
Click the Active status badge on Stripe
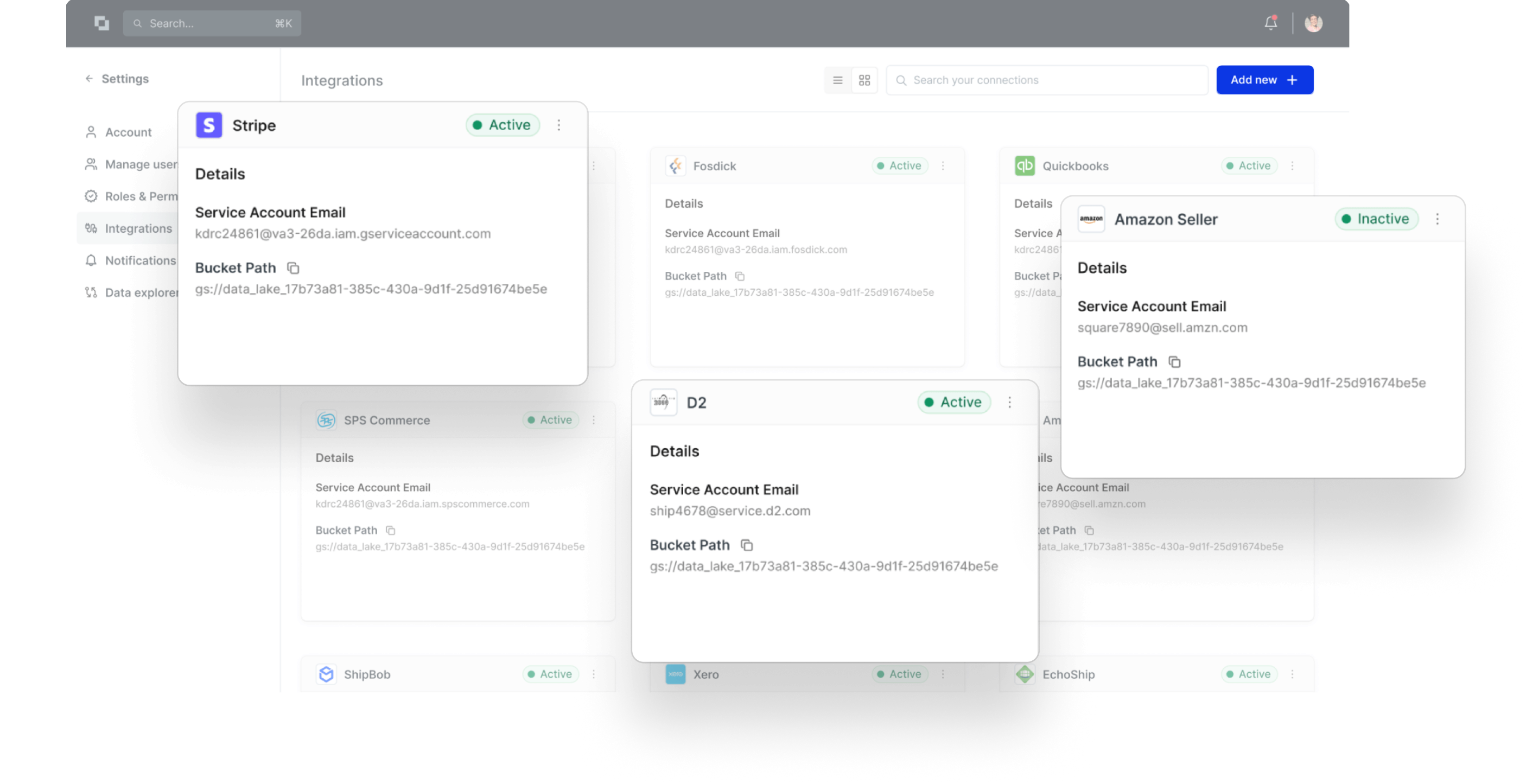pyautogui.click(x=503, y=125)
